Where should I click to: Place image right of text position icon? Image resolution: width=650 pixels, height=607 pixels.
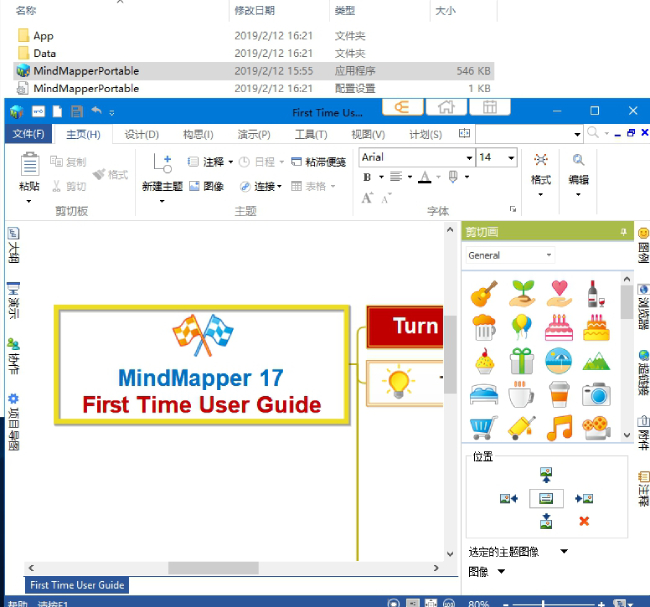point(584,498)
